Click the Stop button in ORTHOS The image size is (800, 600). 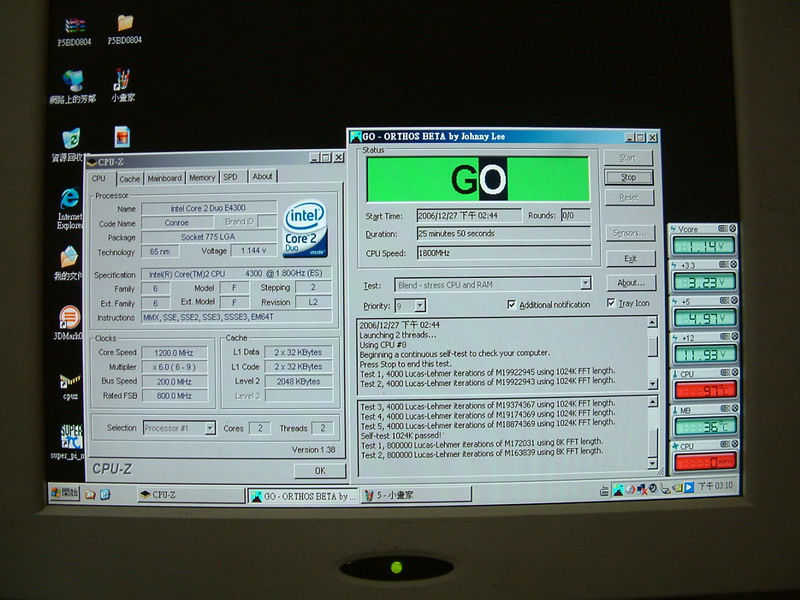[x=629, y=178]
